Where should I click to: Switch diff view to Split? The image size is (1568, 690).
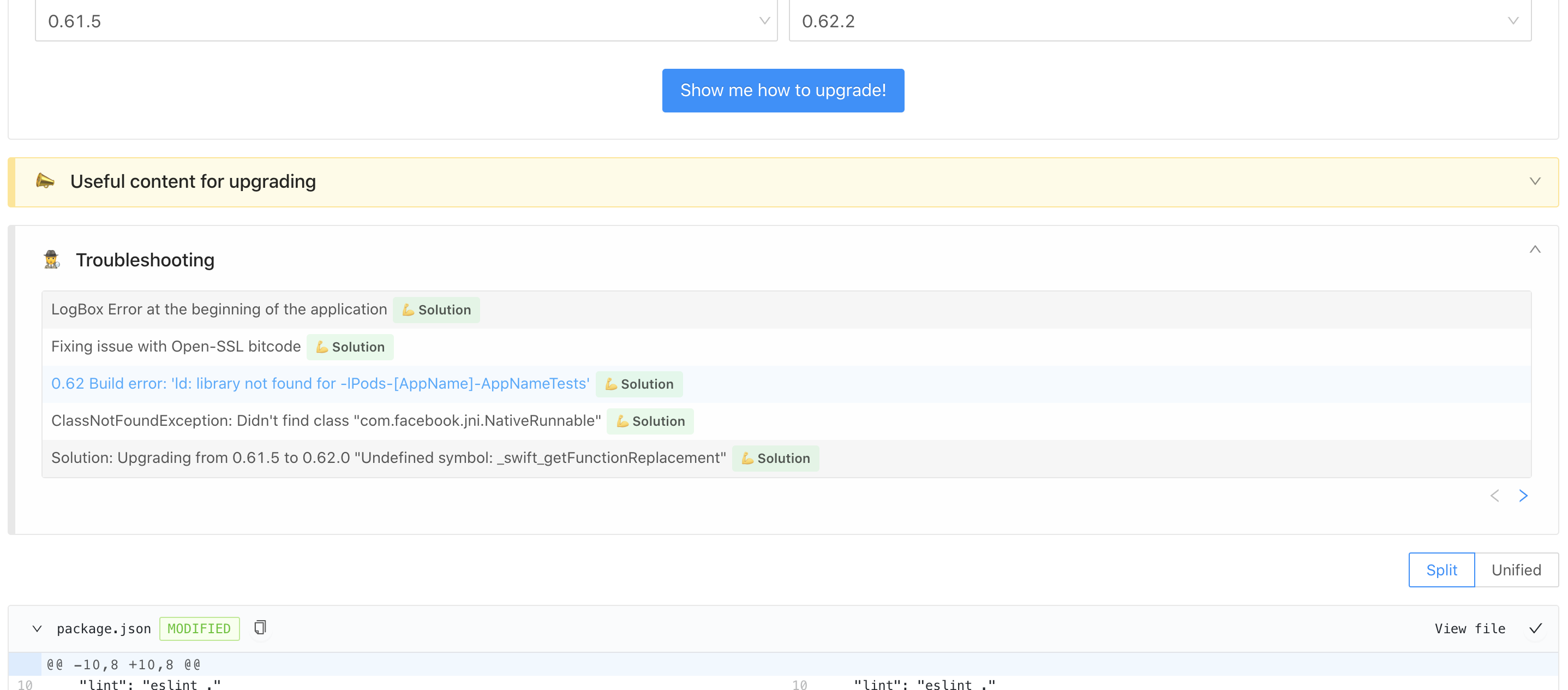coord(1441,569)
